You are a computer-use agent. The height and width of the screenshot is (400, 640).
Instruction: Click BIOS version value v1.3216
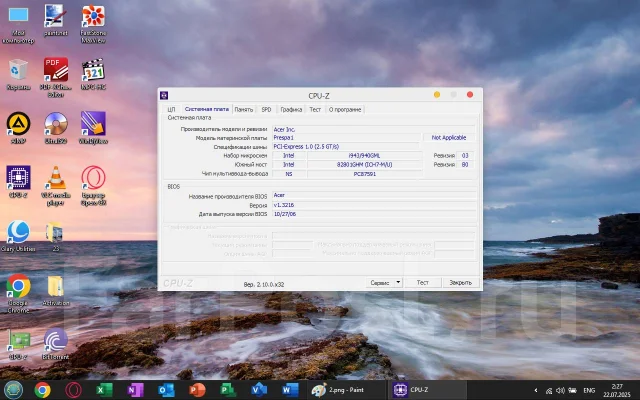[x=374, y=205]
